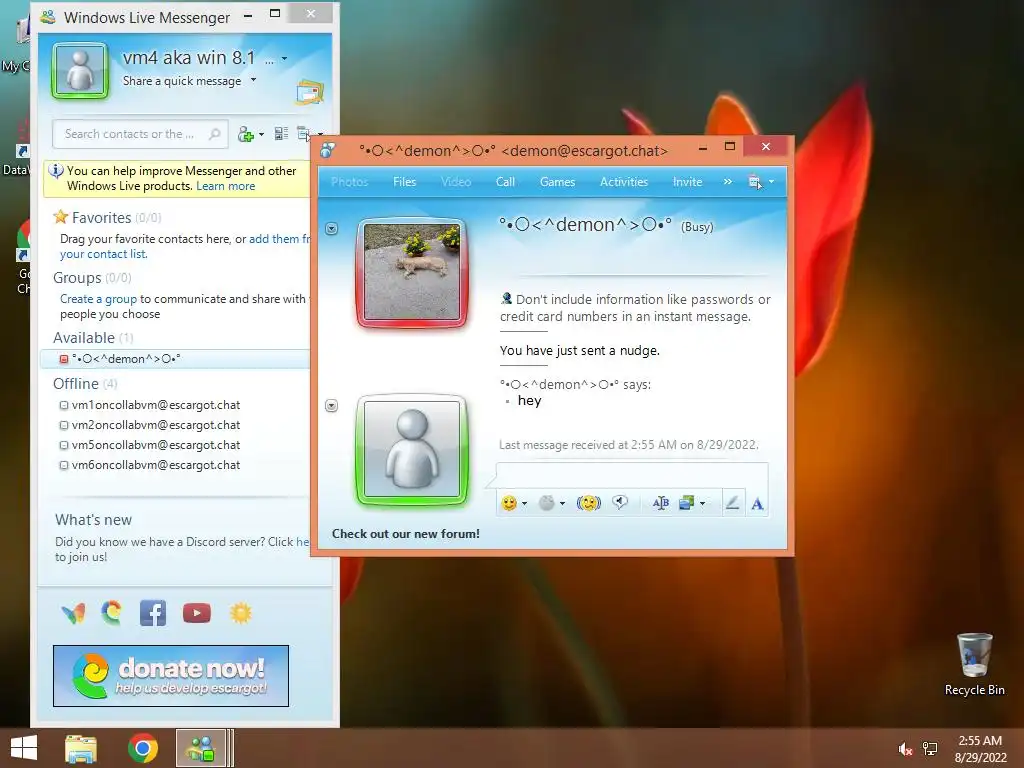The width and height of the screenshot is (1024, 768).
Task: Click your own display picture in Messenger
Action: coord(80,71)
